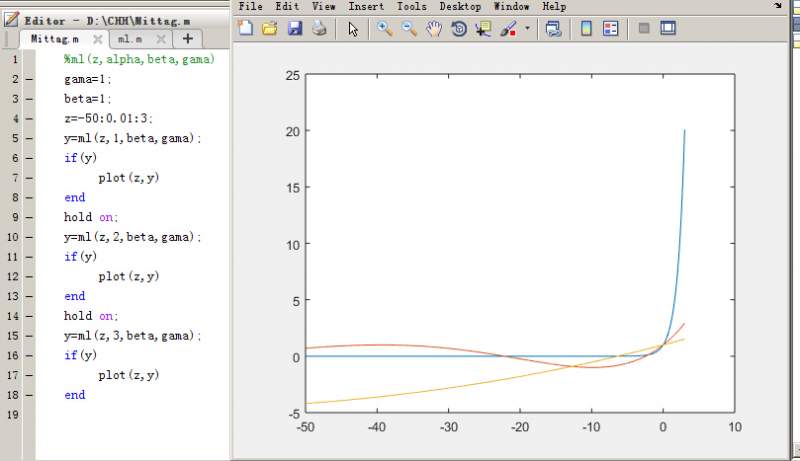This screenshot has width=800, height=461.
Task: Click the code line gama=1;
Action: (x=87, y=79)
